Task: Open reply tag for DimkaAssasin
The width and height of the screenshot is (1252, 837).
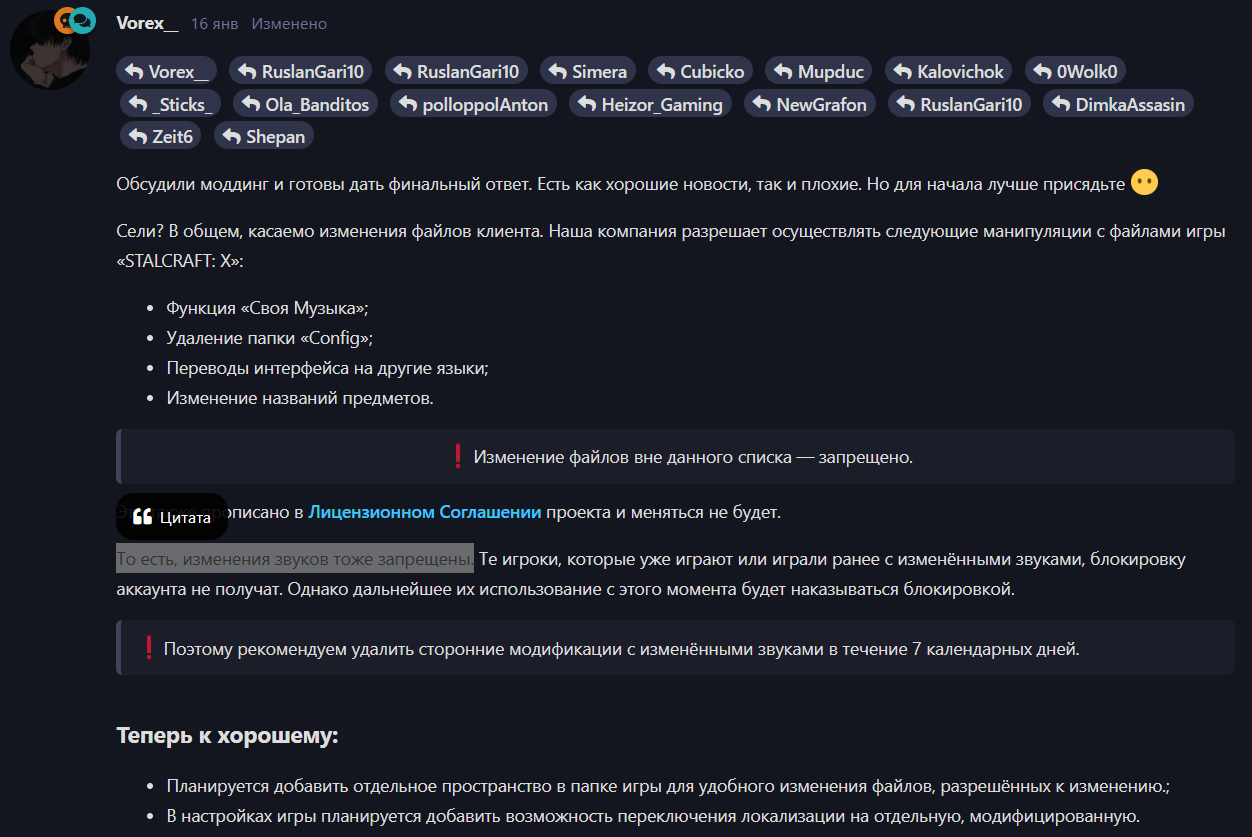Action: (1118, 104)
